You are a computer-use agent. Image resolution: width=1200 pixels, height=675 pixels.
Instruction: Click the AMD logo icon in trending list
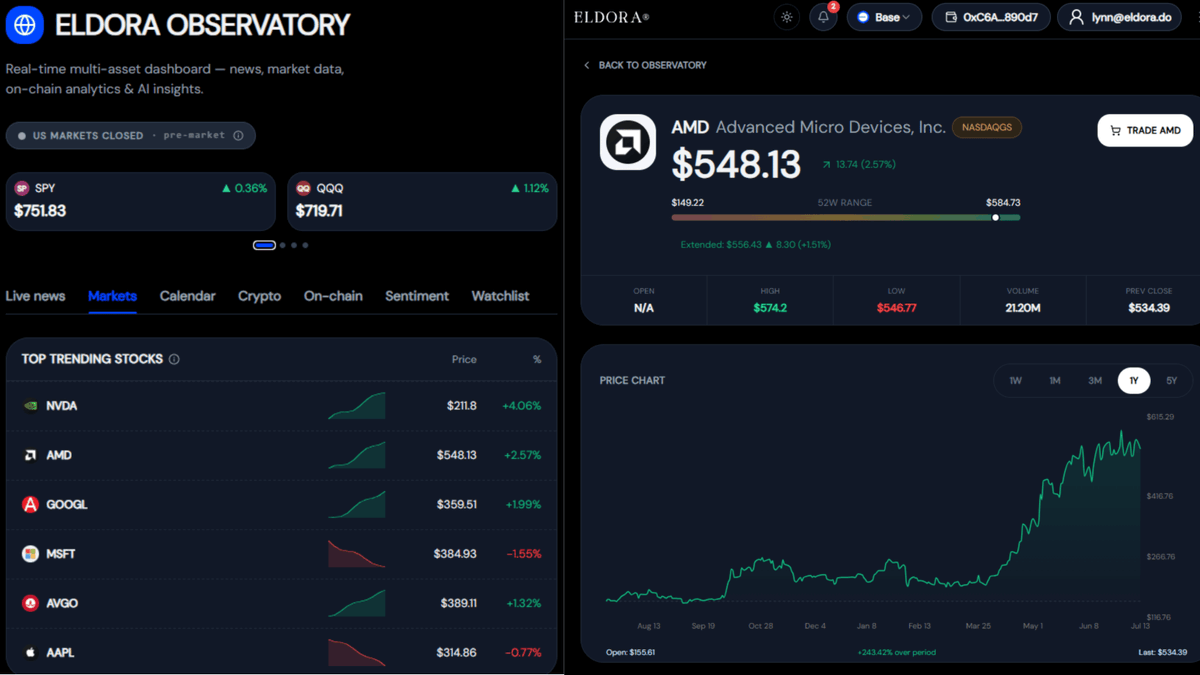pos(30,455)
